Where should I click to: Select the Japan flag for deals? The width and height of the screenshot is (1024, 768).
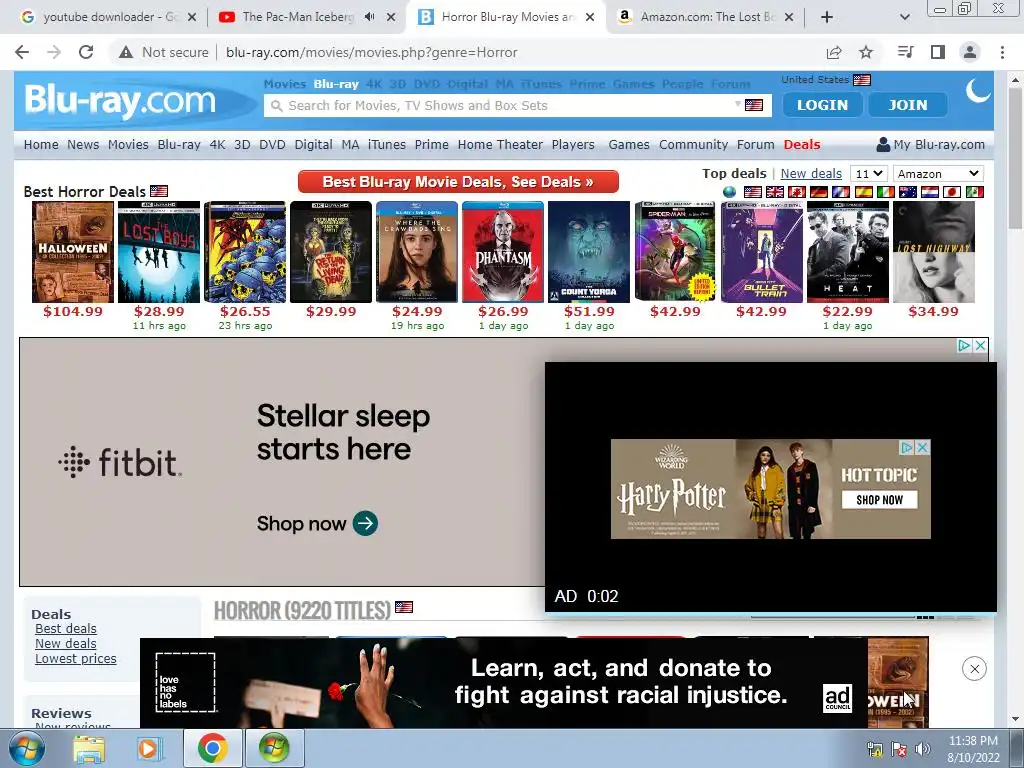(952, 191)
